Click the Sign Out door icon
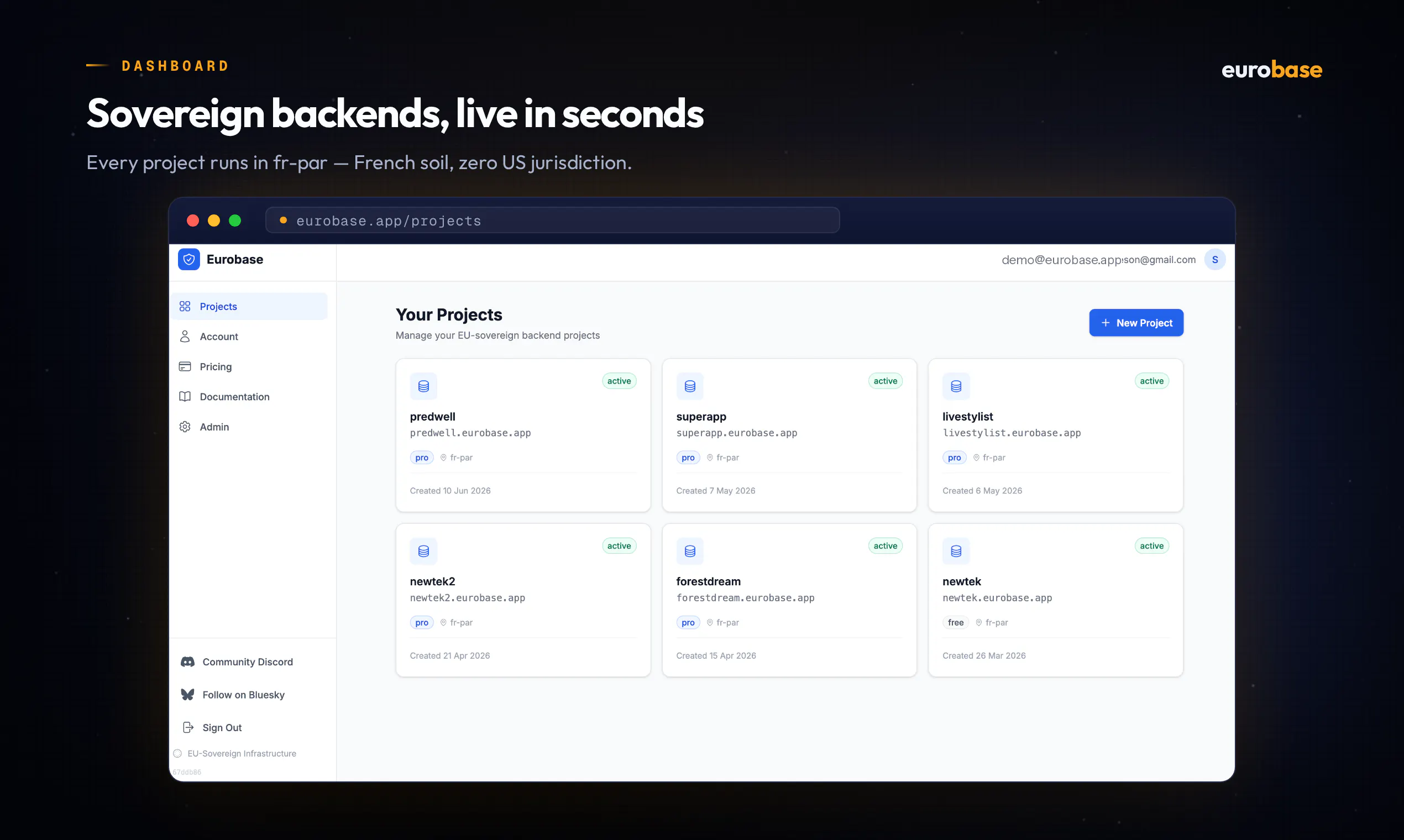The image size is (1404, 840). [188, 727]
